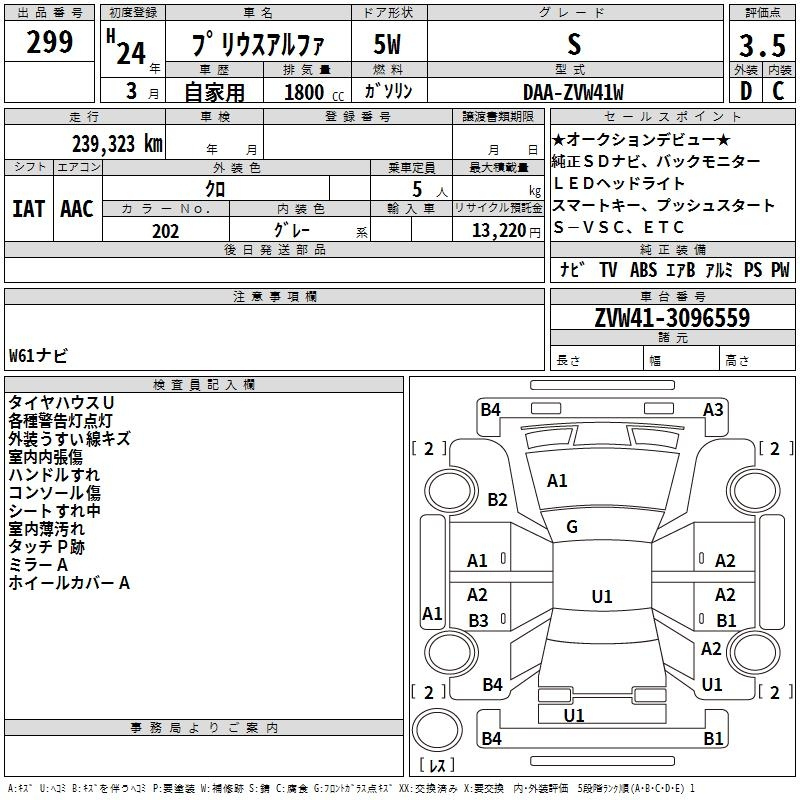Click the sales point ★オークションデビュー★

[641, 139]
